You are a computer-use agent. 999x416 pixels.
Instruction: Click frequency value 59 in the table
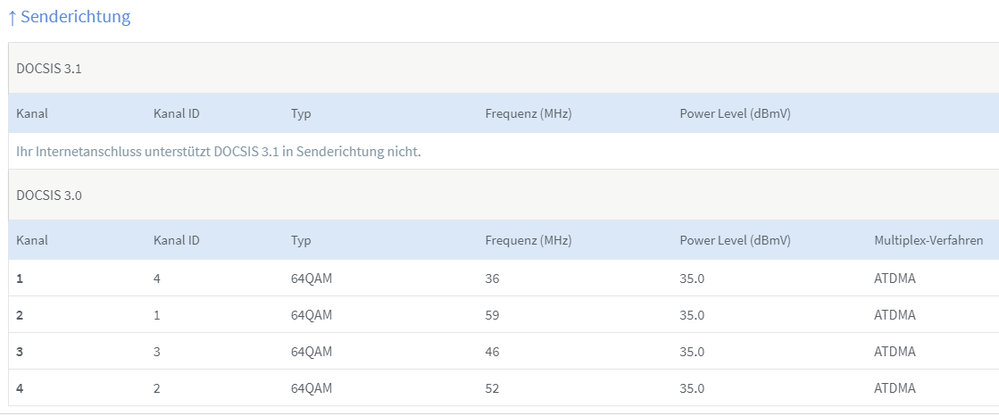[492, 315]
